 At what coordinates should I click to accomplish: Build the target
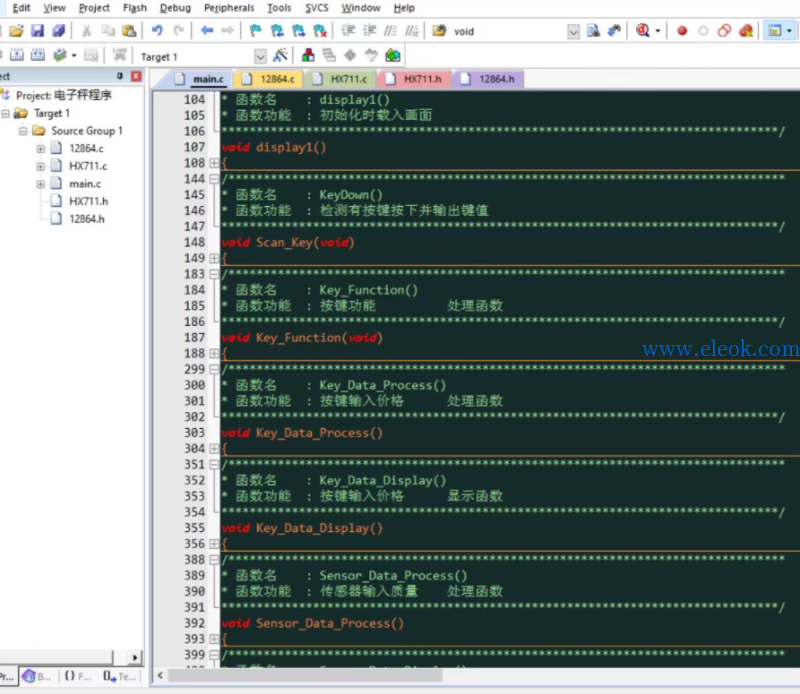coord(17,55)
